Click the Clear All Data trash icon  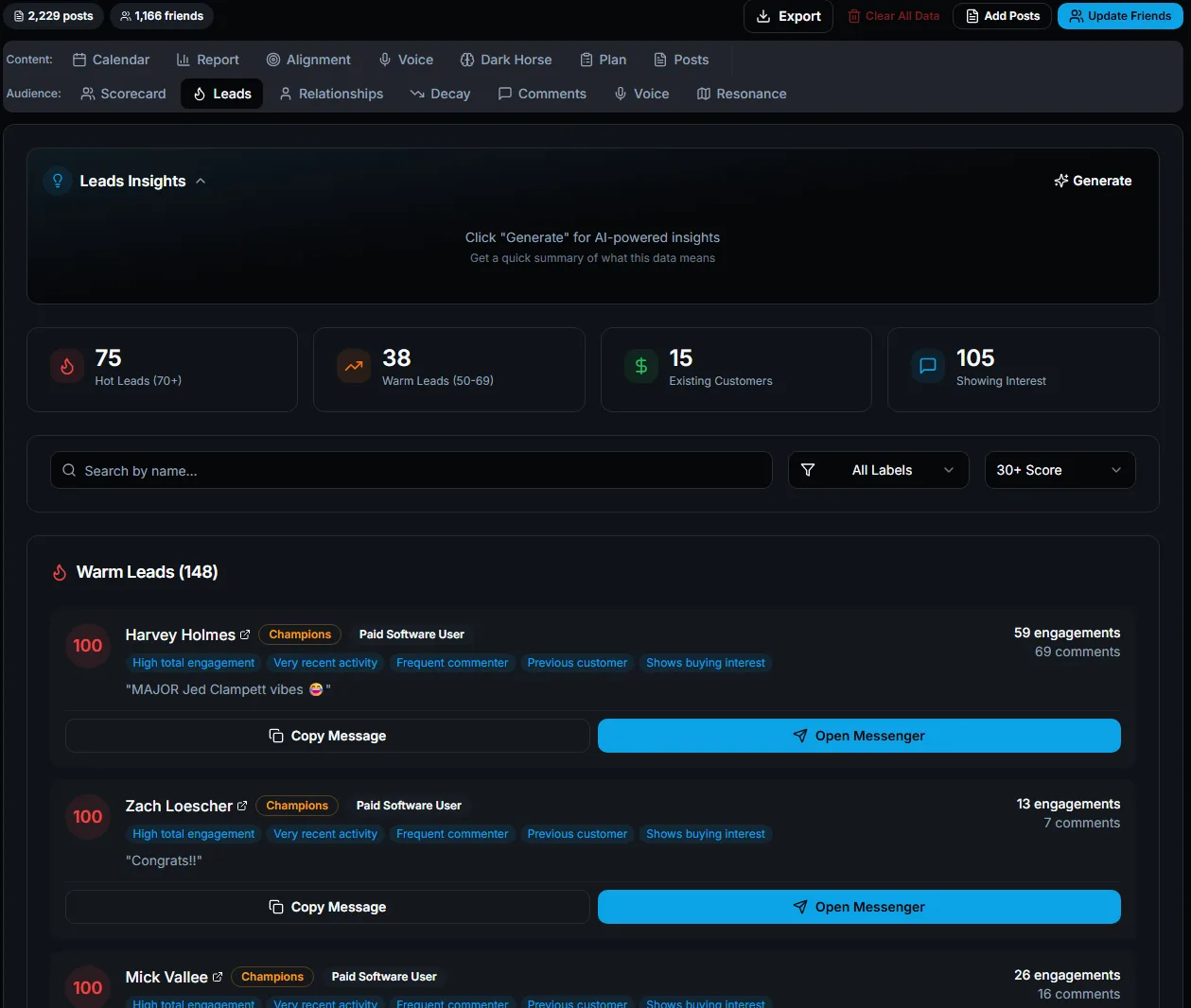point(854,16)
